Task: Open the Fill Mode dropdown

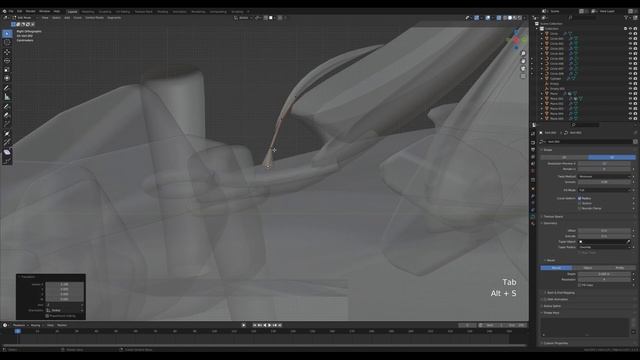Action: [x=604, y=190]
